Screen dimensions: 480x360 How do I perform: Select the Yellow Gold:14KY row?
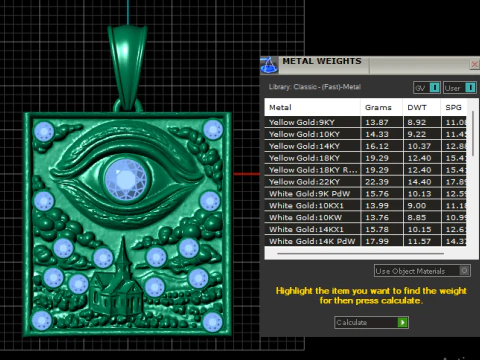click(366, 146)
